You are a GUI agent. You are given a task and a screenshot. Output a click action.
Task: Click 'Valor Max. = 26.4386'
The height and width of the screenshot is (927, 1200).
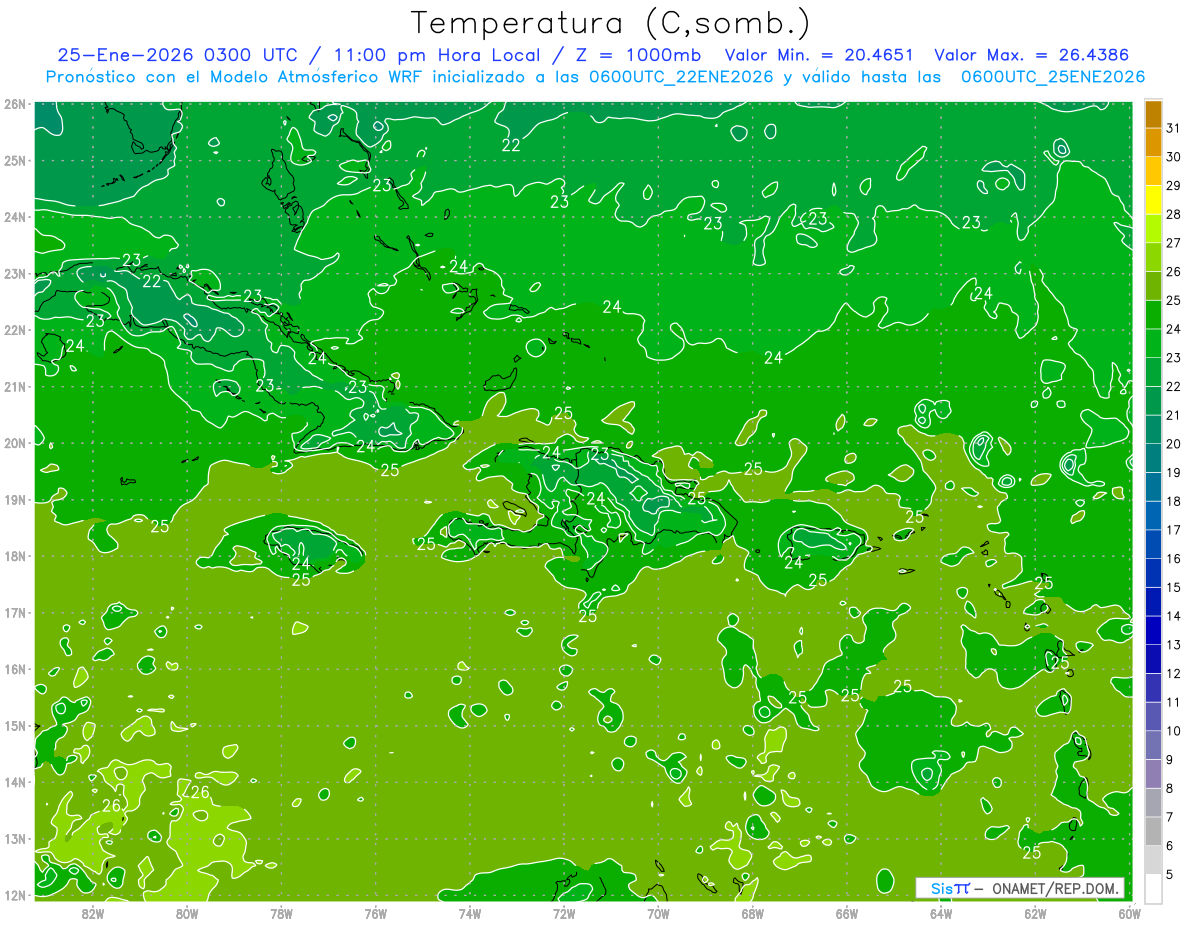pyautogui.click(x=1031, y=55)
